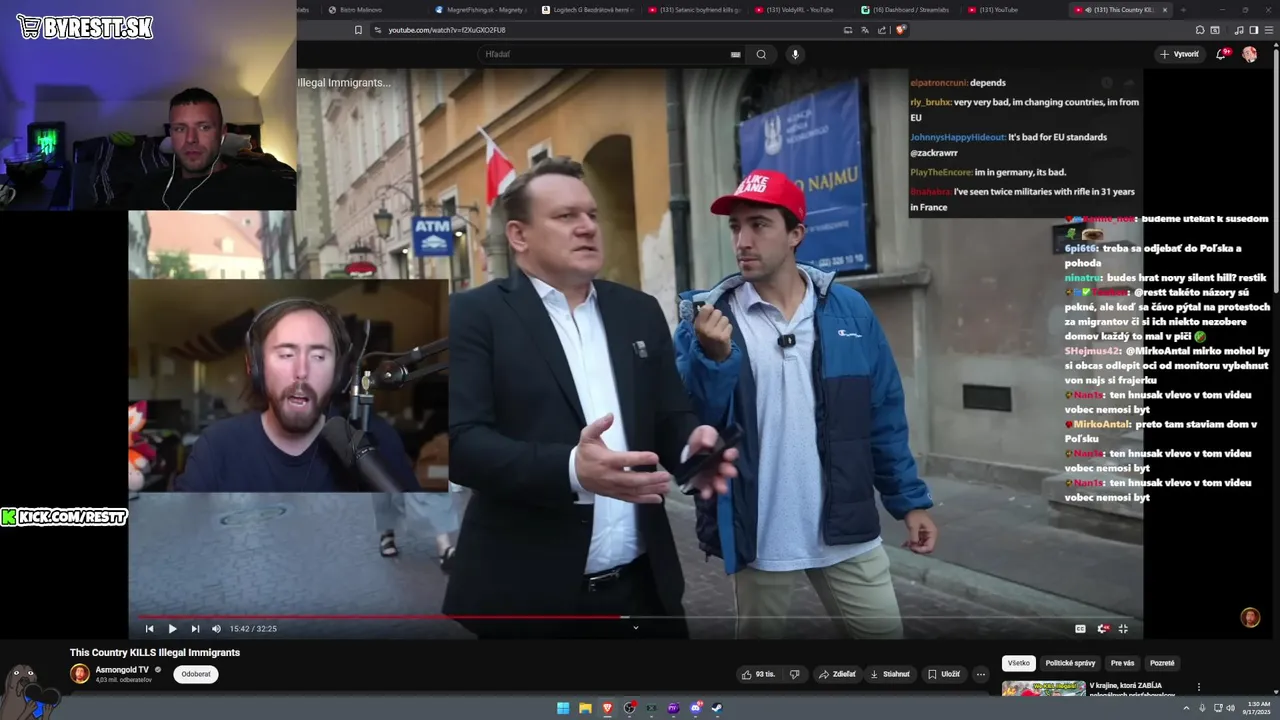The width and height of the screenshot is (1280, 720).
Task: Start voice search with microphone icon
Action: [795, 54]
